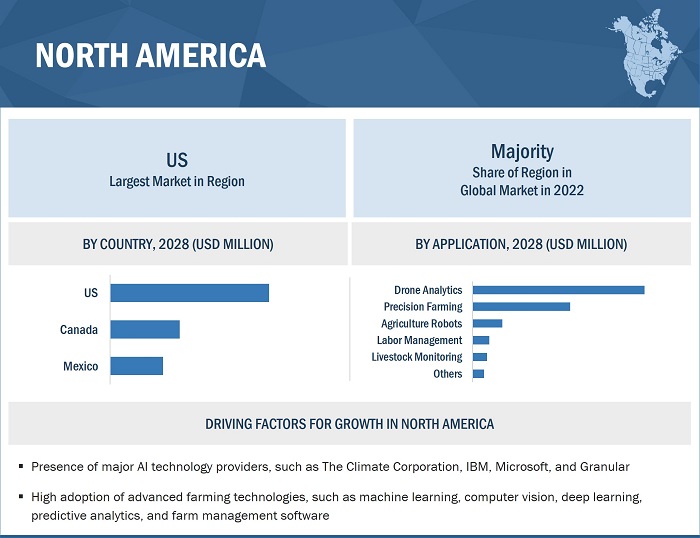Click the bullet about major AI technology providers
700x538 pixels.
330,466
